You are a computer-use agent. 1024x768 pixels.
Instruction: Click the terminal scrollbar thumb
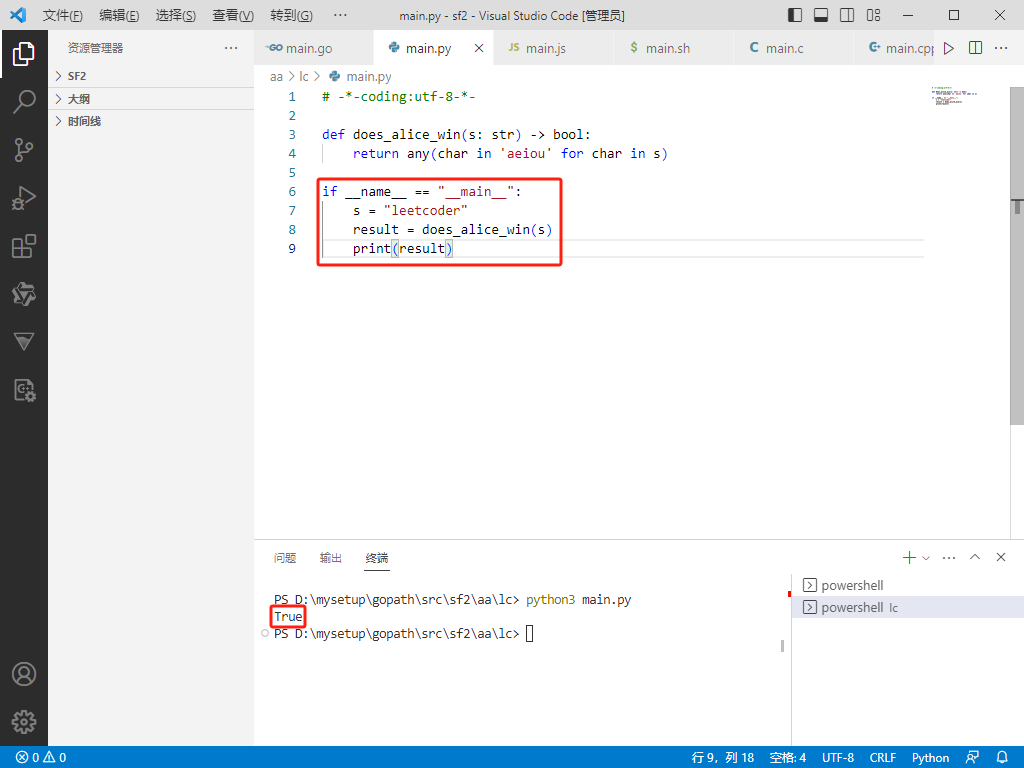782,646
